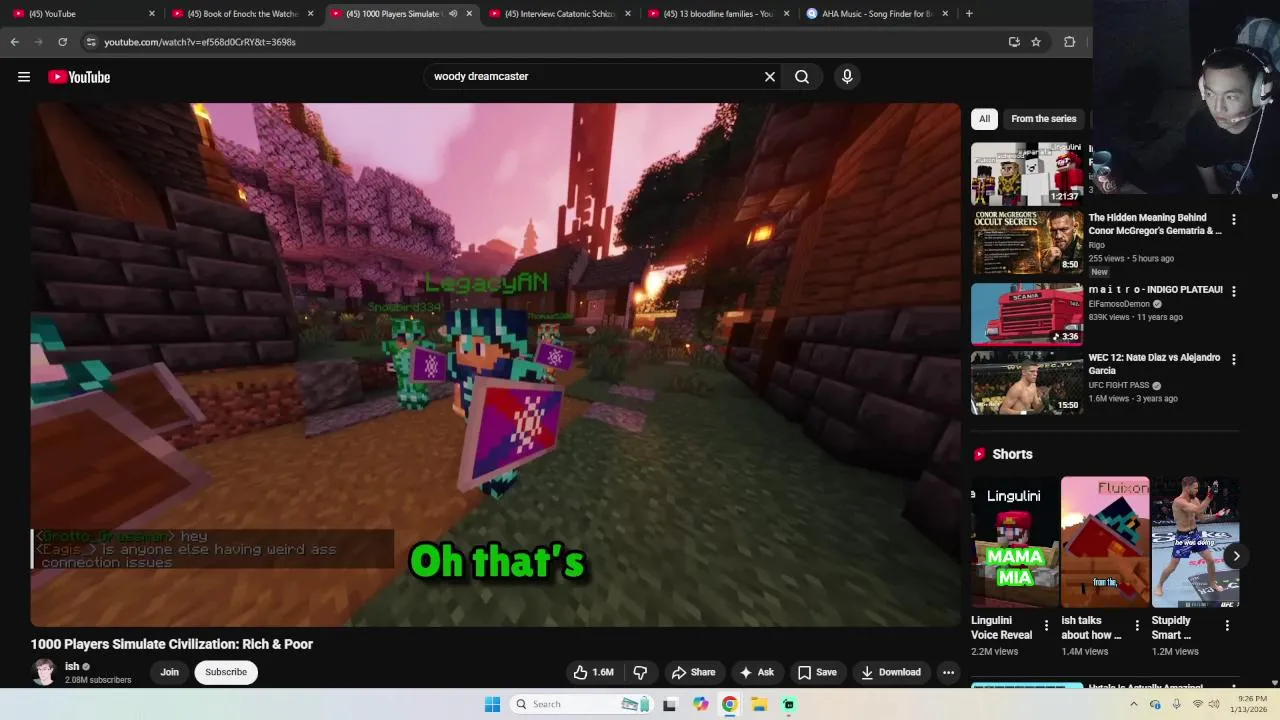
Task: View site information icon in address bar
Action: [x=90, y=42]
